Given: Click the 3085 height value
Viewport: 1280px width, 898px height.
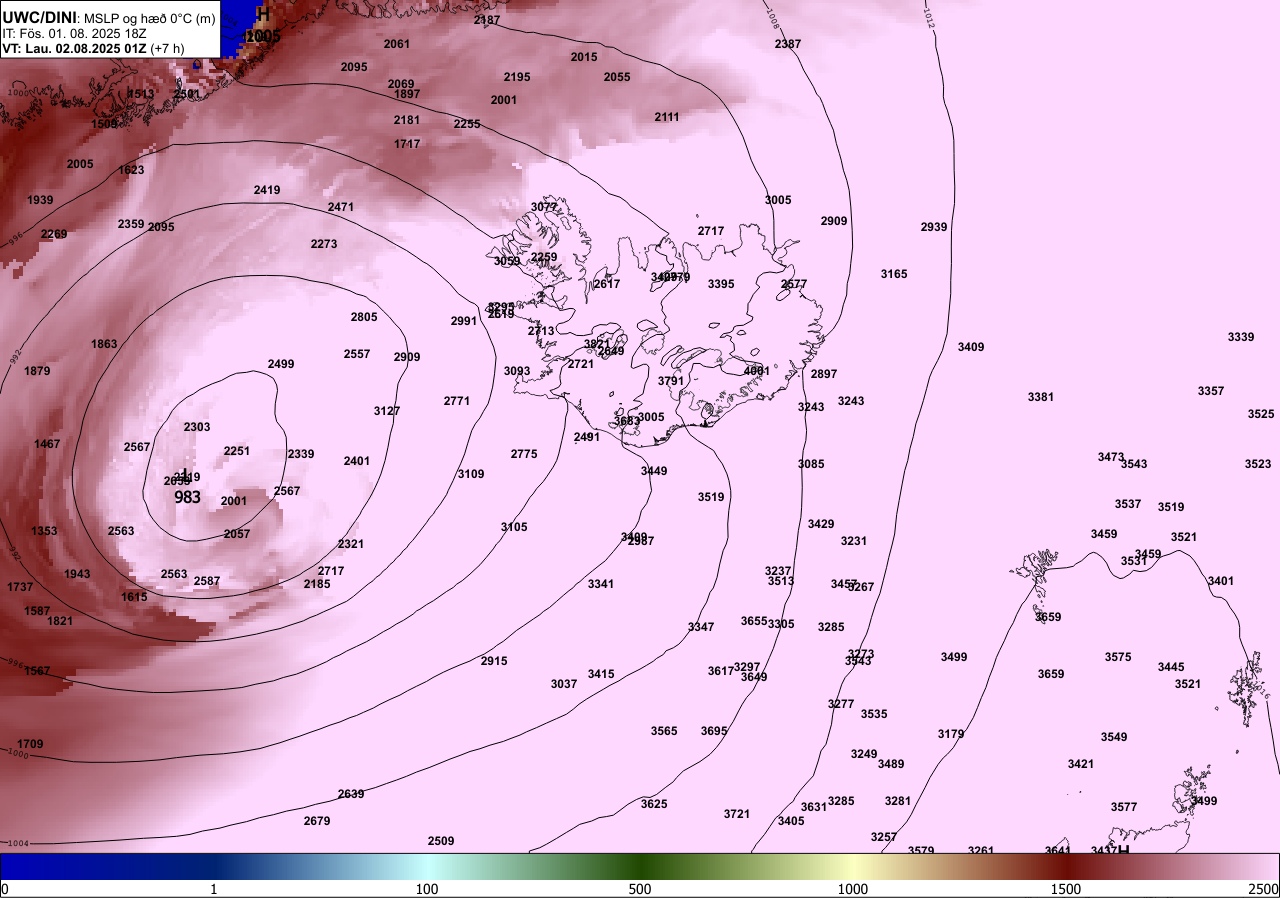Looking at the screenshot, I should pos(811,464).
